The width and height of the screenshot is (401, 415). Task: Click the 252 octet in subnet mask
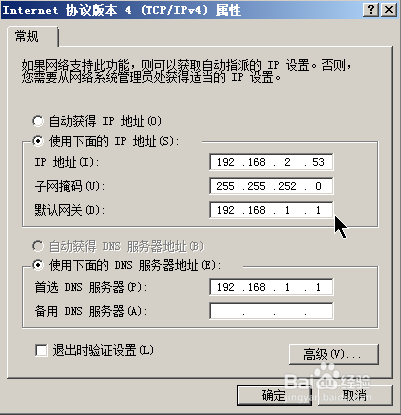[287, 186]
